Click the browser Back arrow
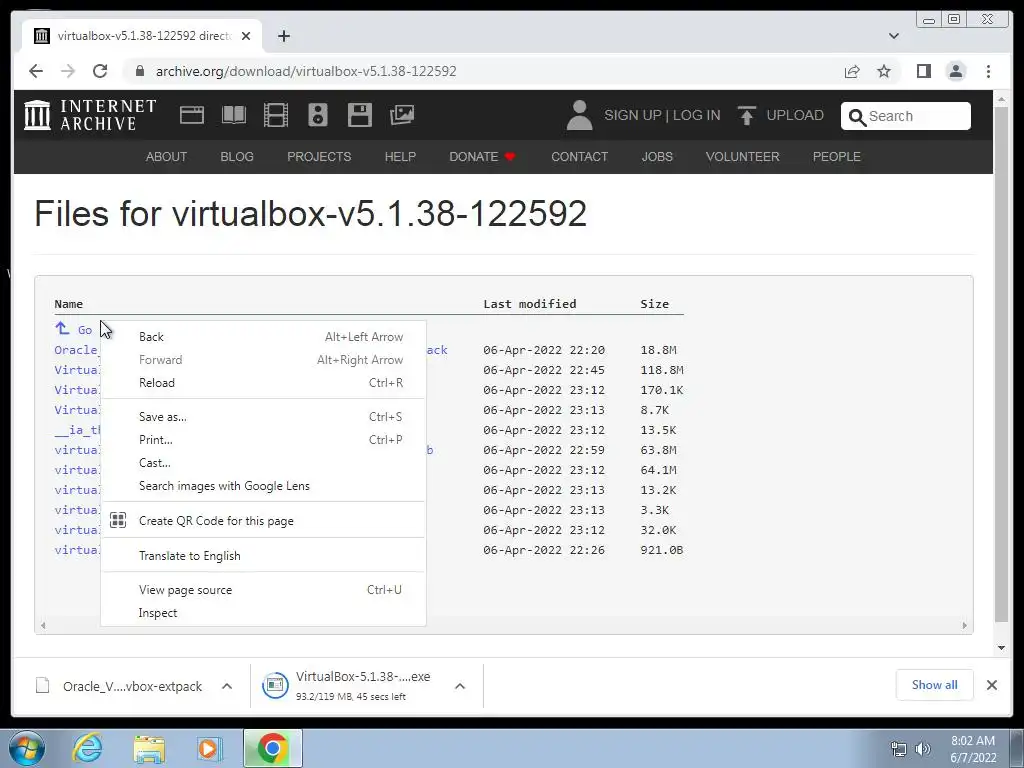Screen dimensions: 1024x768 click(x=36, y=71)
